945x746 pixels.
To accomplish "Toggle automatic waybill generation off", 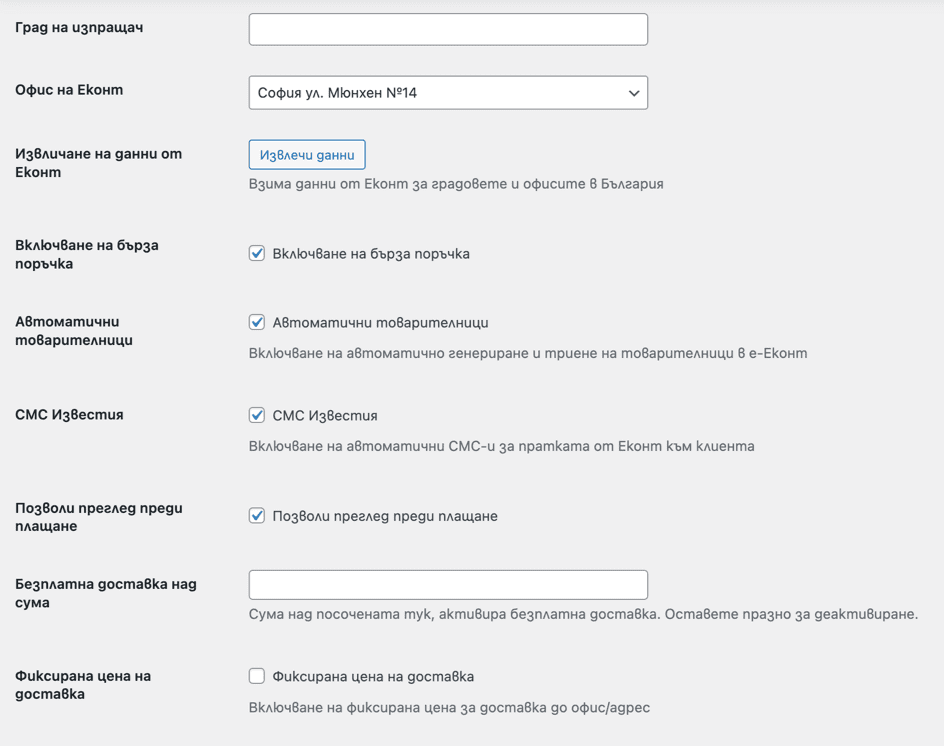I will point(257,321).
